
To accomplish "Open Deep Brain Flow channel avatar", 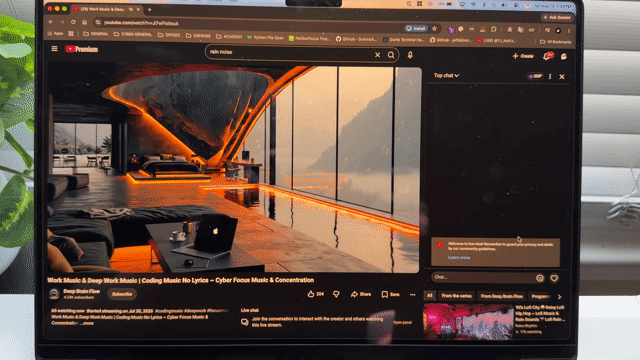I will click(54, 293).
